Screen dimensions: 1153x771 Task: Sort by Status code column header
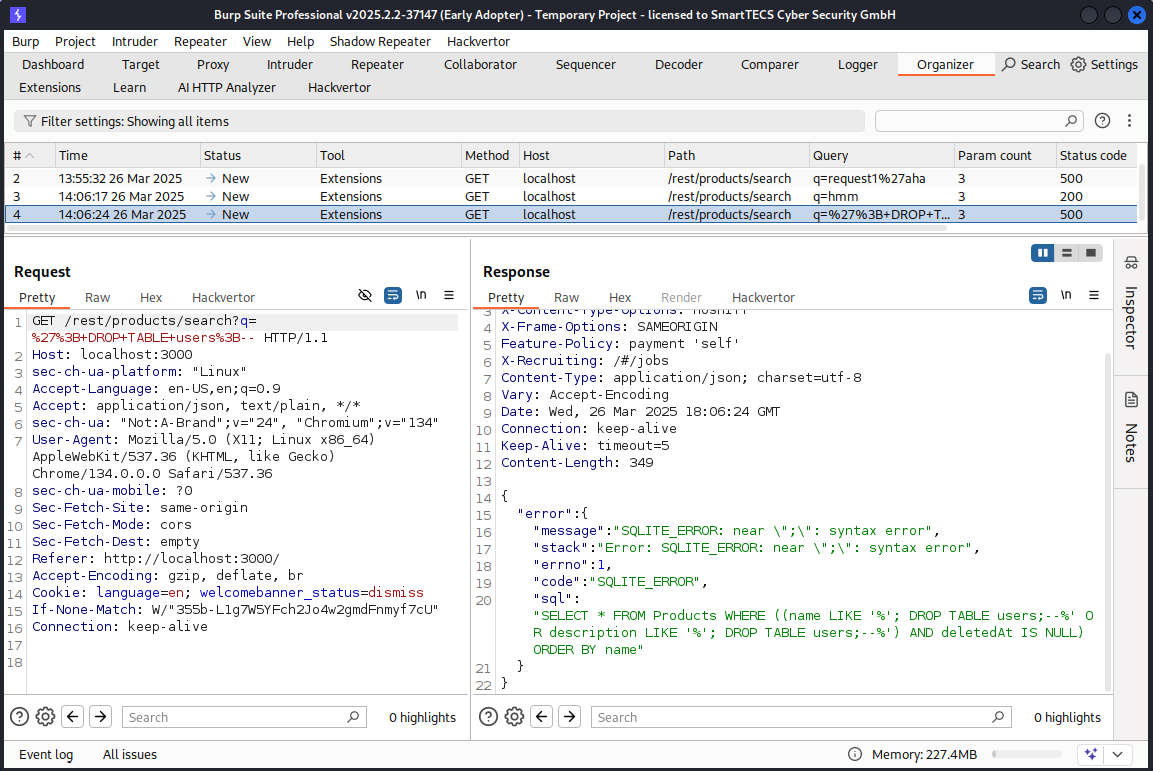click(1094, 155)
